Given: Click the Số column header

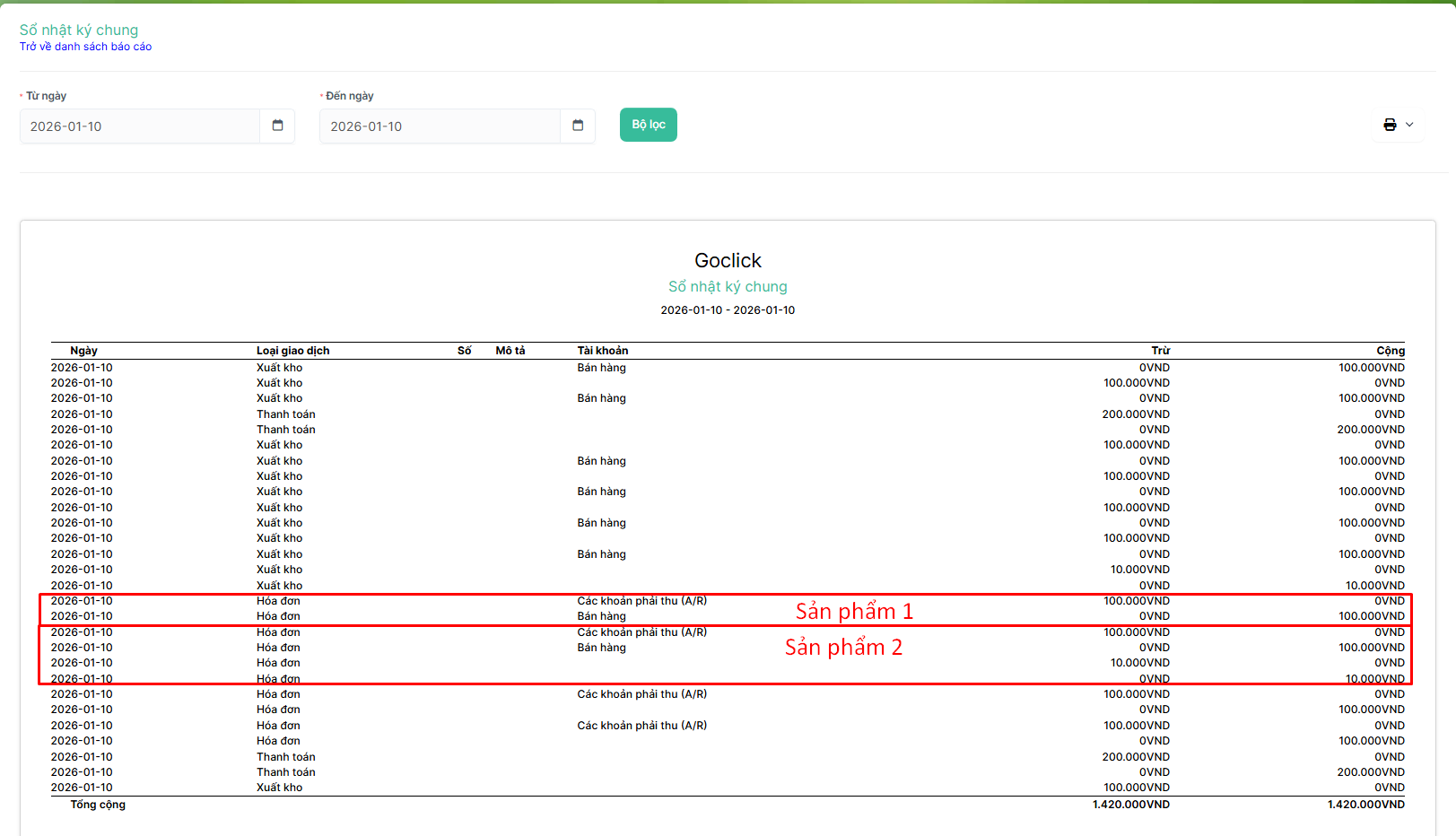Looking at the screenshot, I should pos(464,351).
